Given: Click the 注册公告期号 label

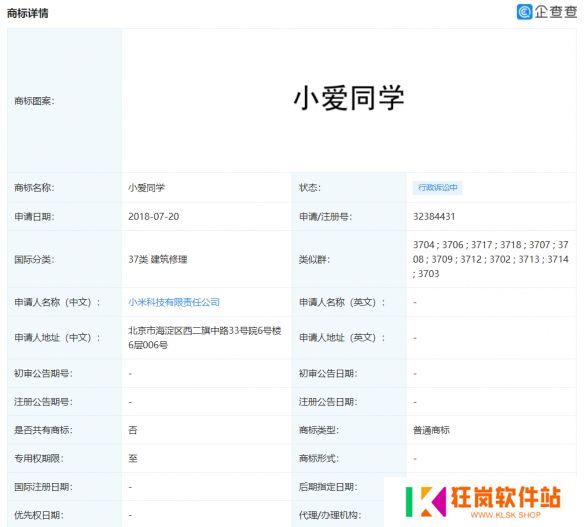Looking at the screenshot, I should click(43, 402).
